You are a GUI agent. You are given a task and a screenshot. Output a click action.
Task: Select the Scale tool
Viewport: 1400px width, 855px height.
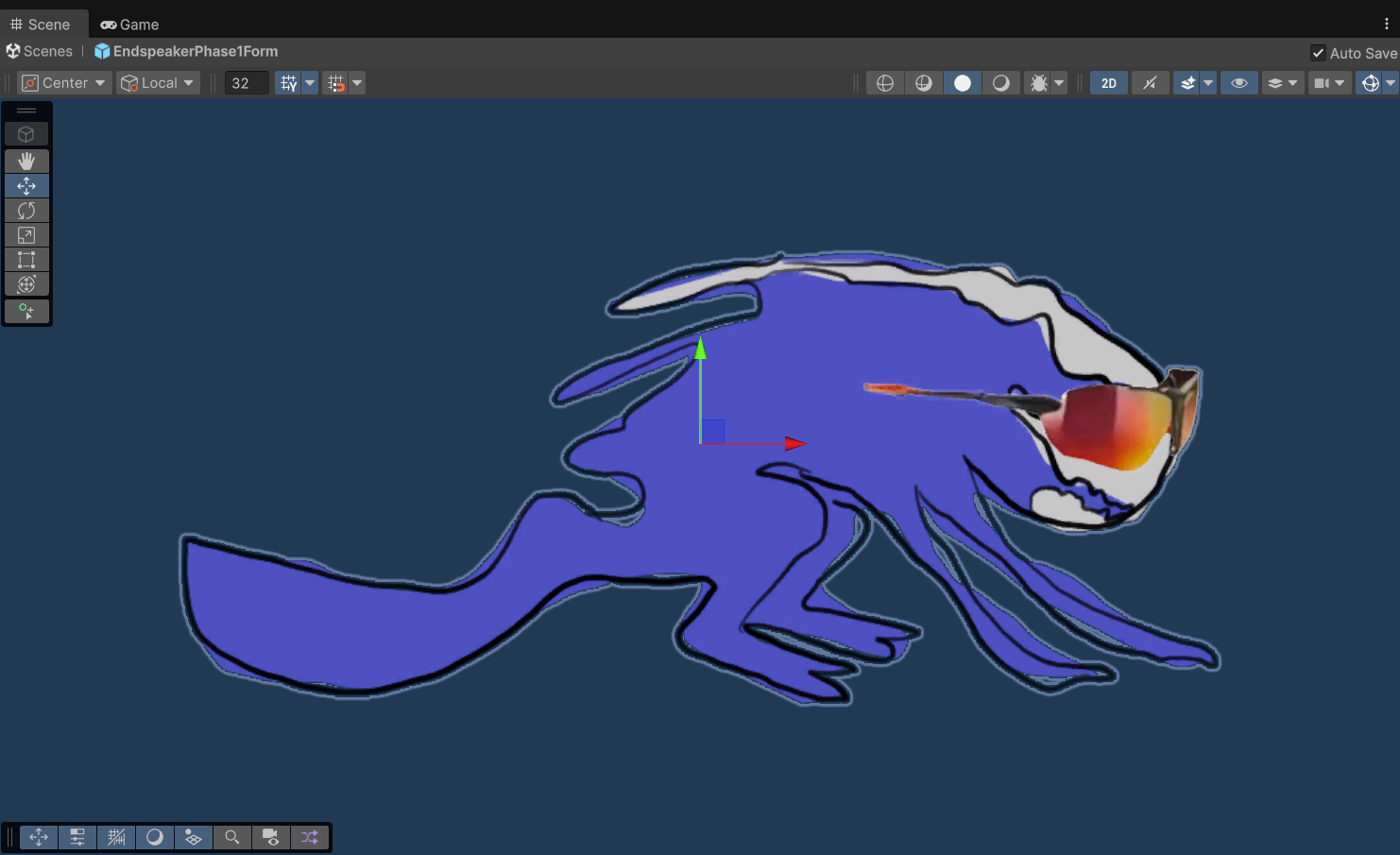(x=26, y=234)
